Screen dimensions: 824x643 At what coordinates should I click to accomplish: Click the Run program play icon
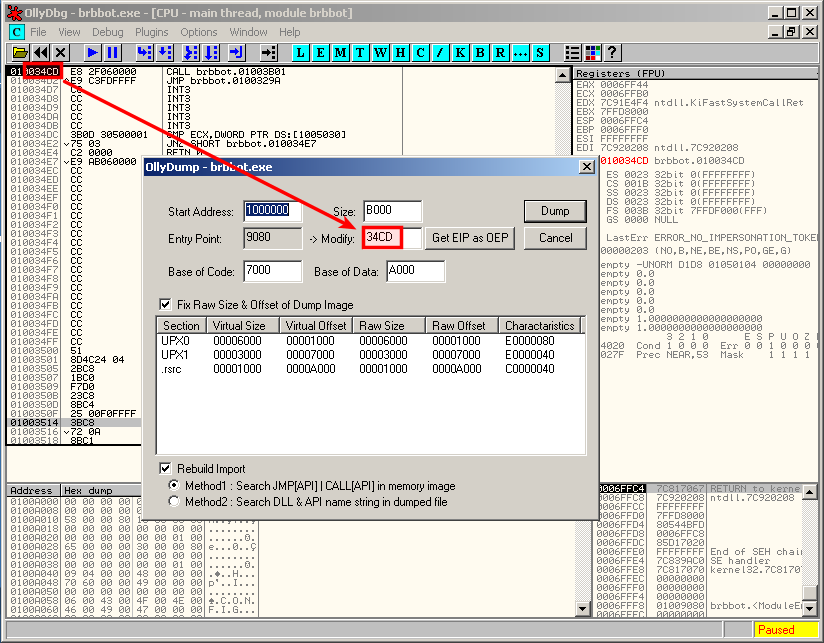click(x=92, y=52)
